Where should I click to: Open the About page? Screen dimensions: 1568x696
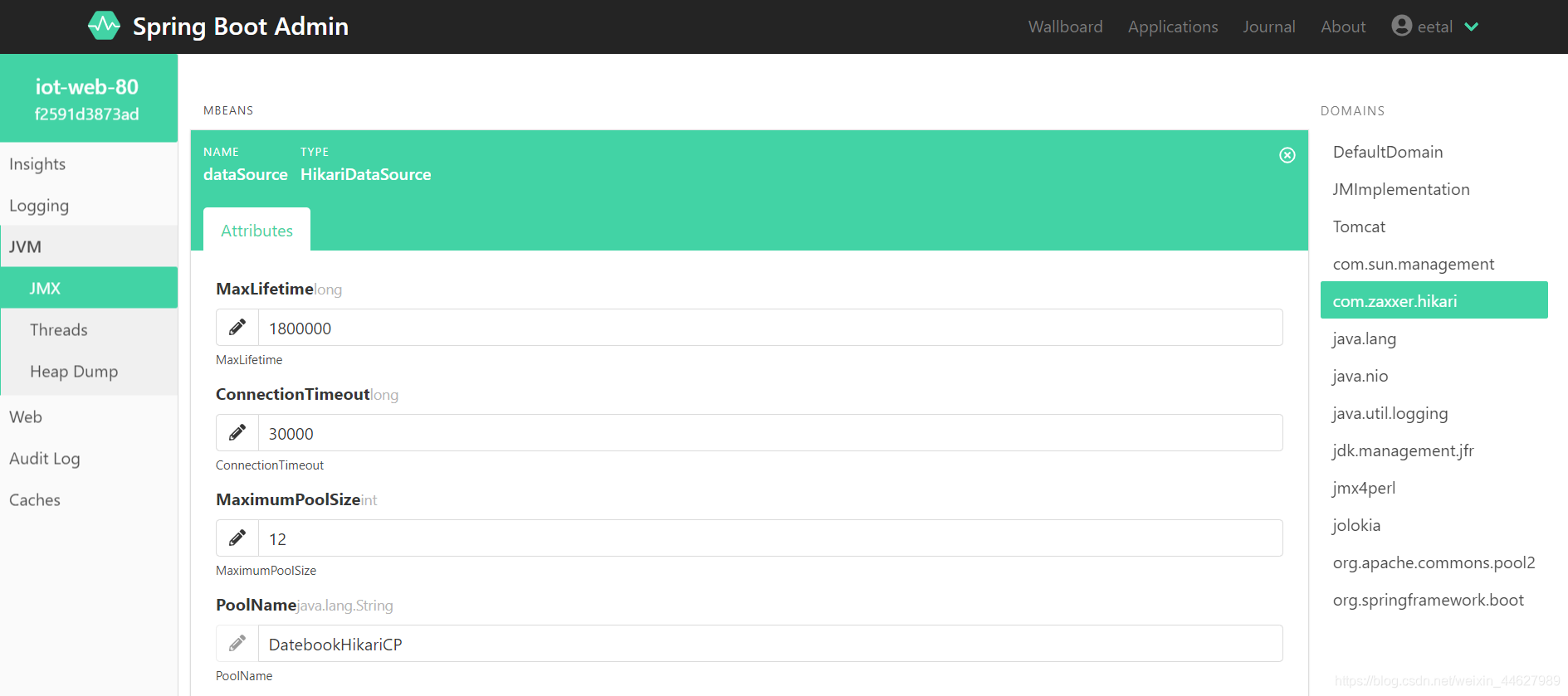[x=1343, y=27]
